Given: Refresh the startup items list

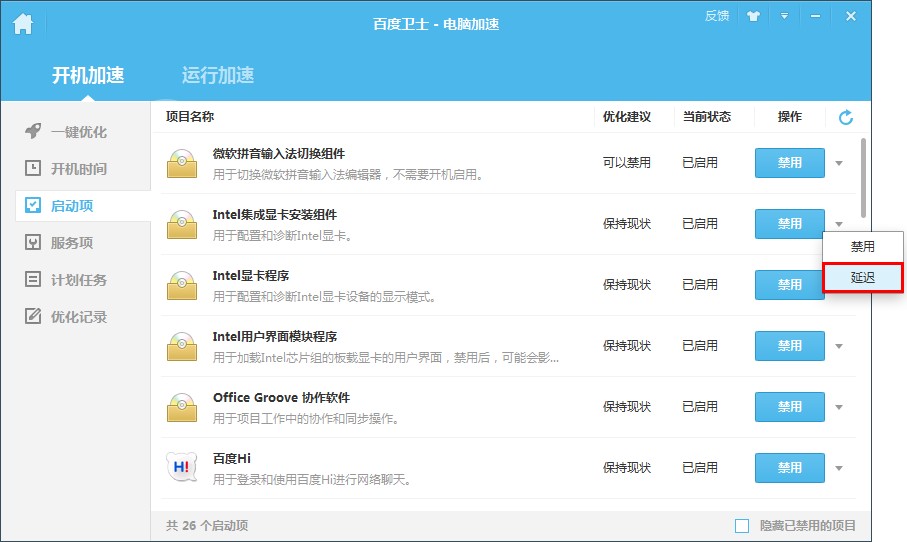Looking at the screenshot, I should point(846,117).
